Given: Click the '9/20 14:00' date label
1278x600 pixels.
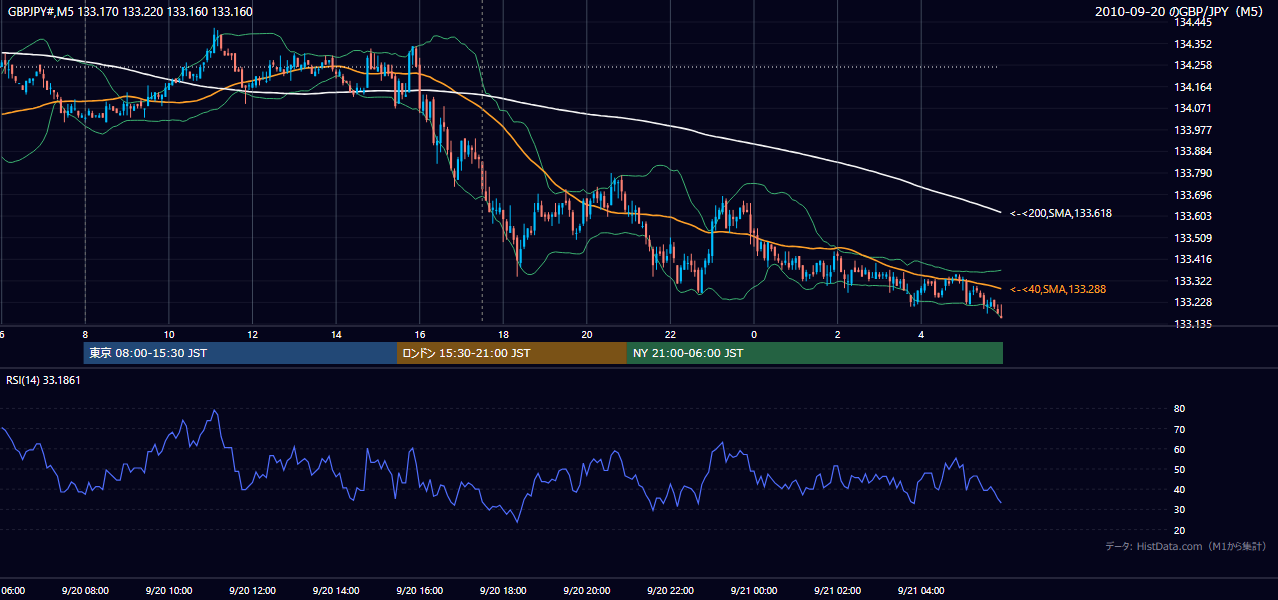Looking at the screenshot, I should click(335, 591).
